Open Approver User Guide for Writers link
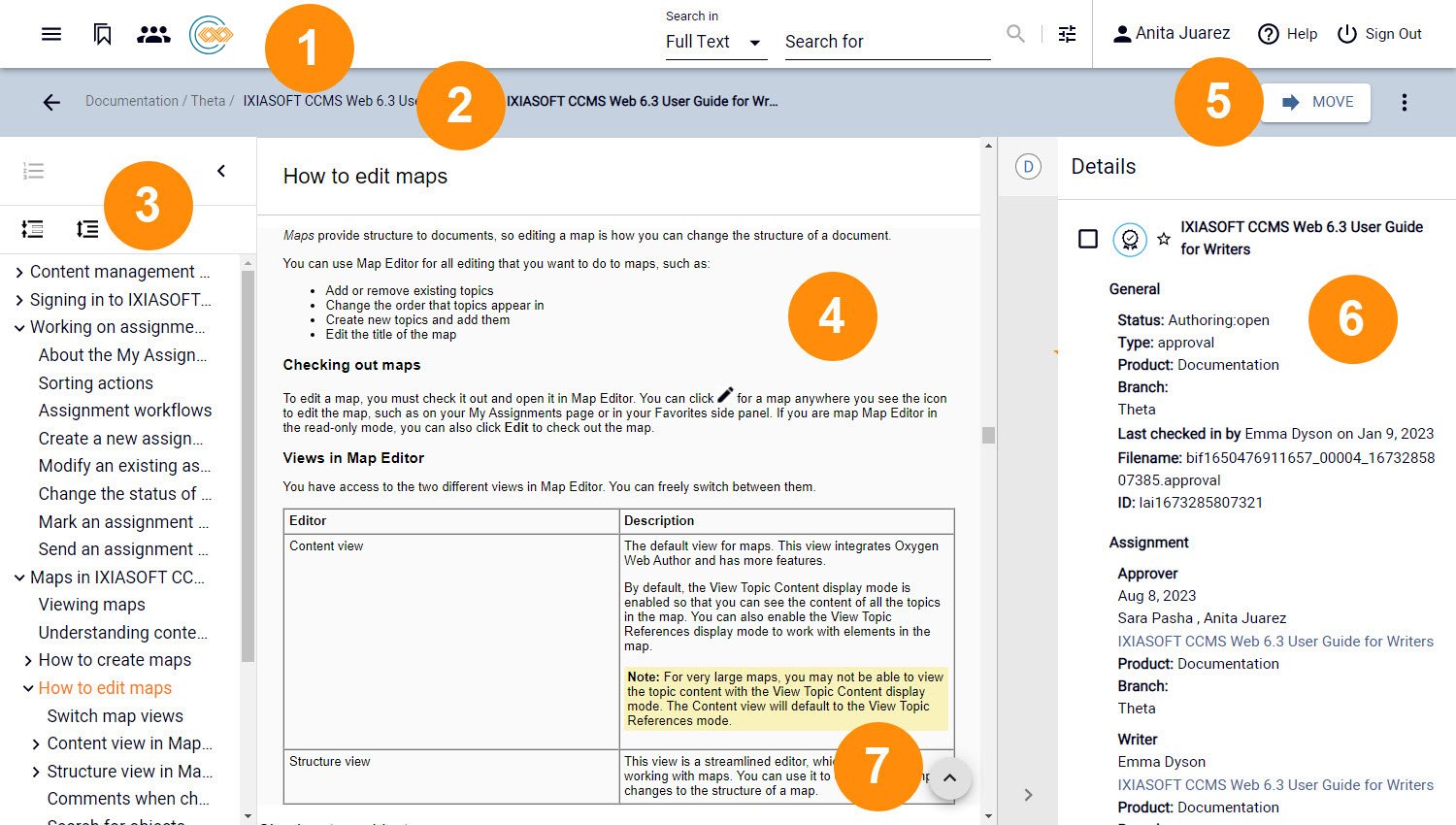The height and width of the screenshot is (825, 1456). point(1275,642)
